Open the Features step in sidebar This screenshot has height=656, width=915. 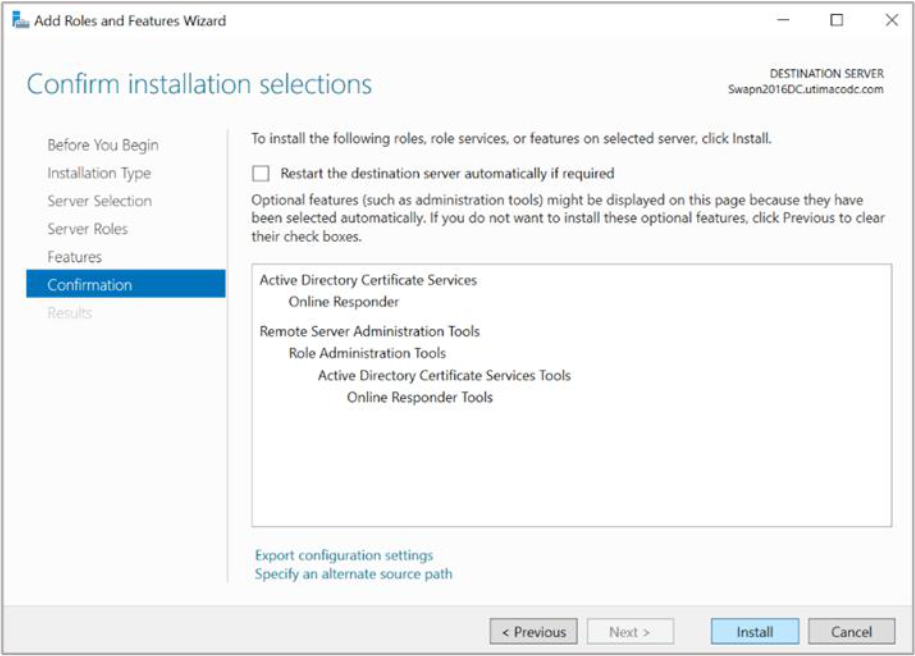[x=74, y=257]
